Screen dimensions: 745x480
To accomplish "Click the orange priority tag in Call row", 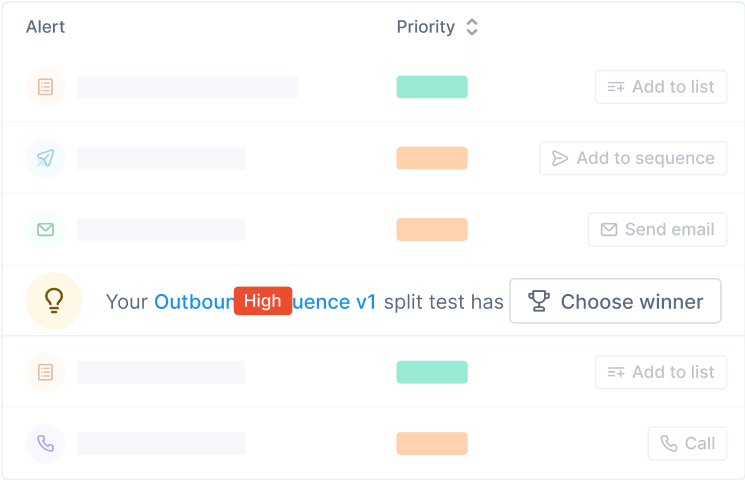I will tap(432, 443).
